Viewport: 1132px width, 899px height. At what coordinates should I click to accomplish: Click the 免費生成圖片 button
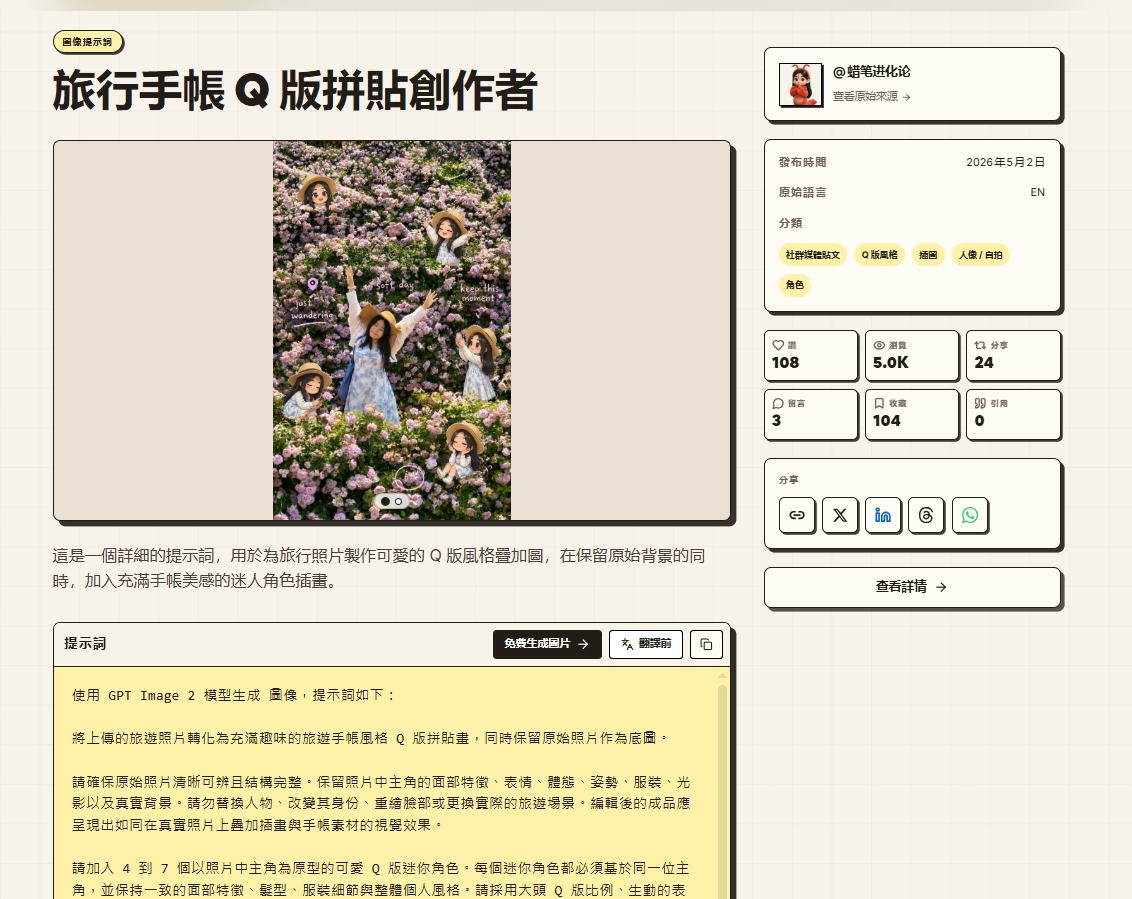(547, 644)
